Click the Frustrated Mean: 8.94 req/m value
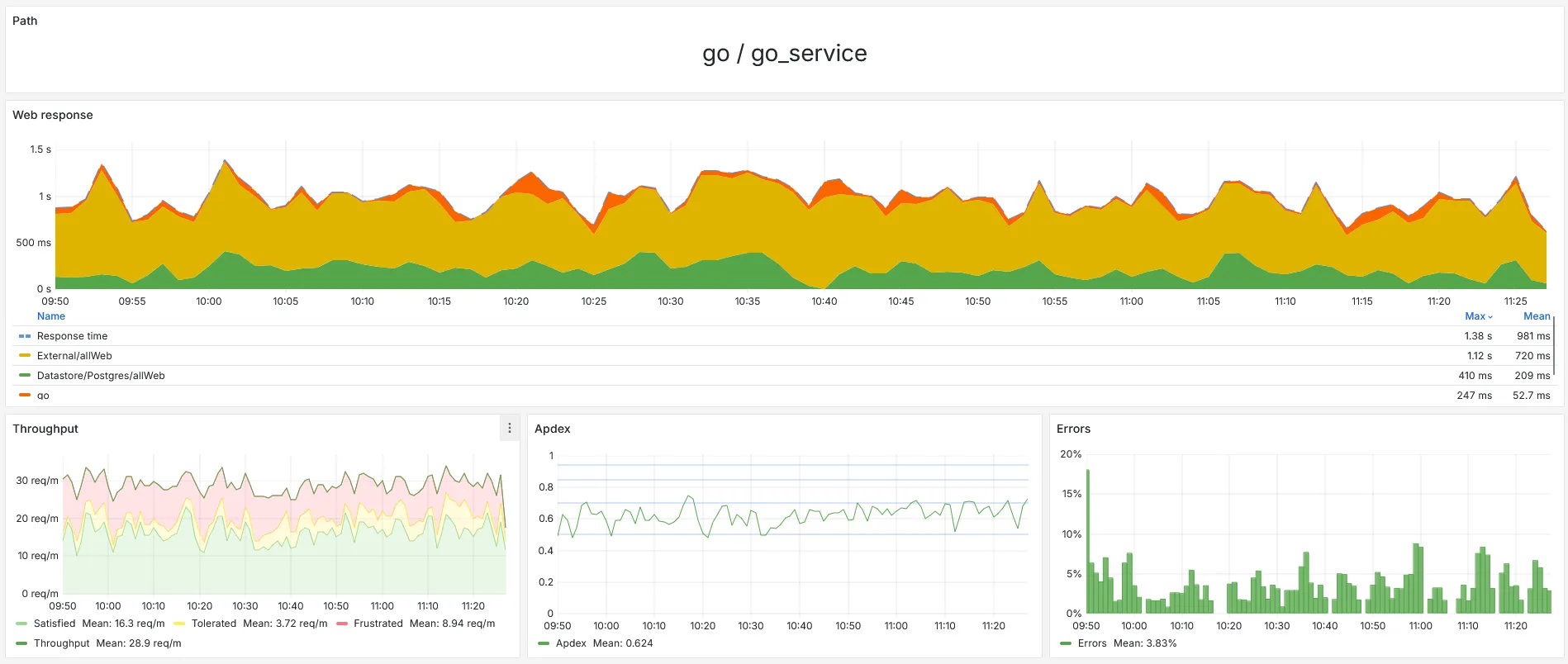The height and width of the screenshot is (664, 1568). click(x=452, y=624)
